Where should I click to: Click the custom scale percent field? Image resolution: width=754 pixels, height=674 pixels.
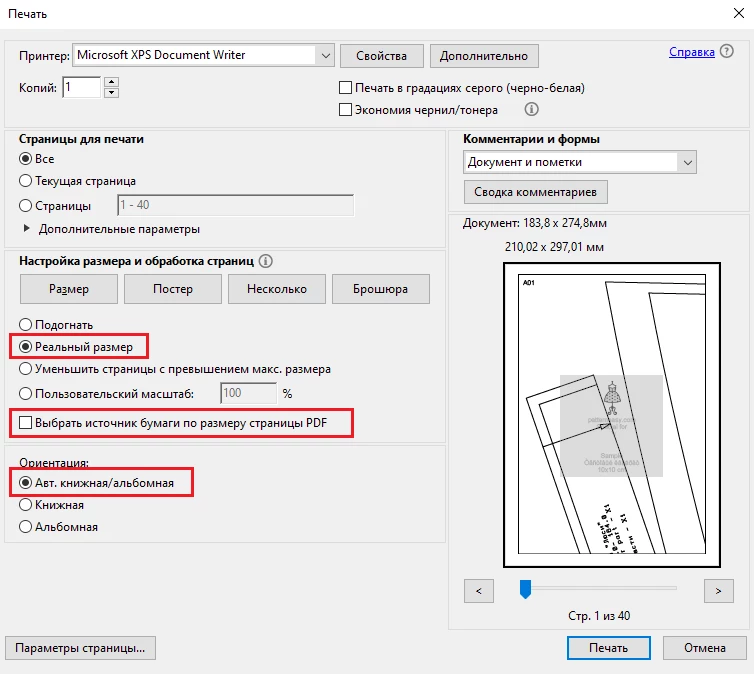[249, 393]
